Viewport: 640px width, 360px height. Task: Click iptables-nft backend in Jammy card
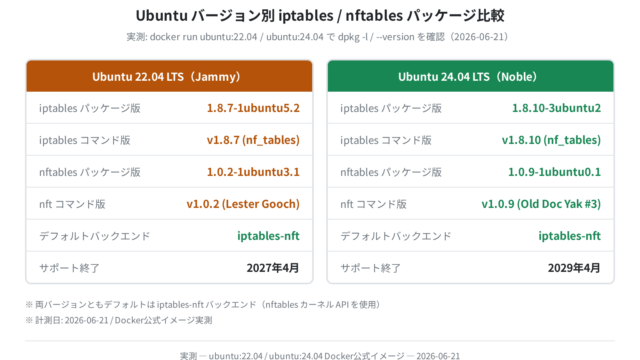pos(268,236)
